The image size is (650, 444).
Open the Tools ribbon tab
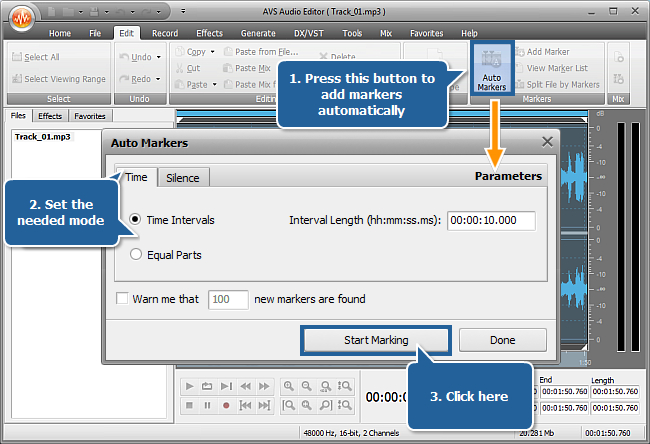(x=352, y=33)
